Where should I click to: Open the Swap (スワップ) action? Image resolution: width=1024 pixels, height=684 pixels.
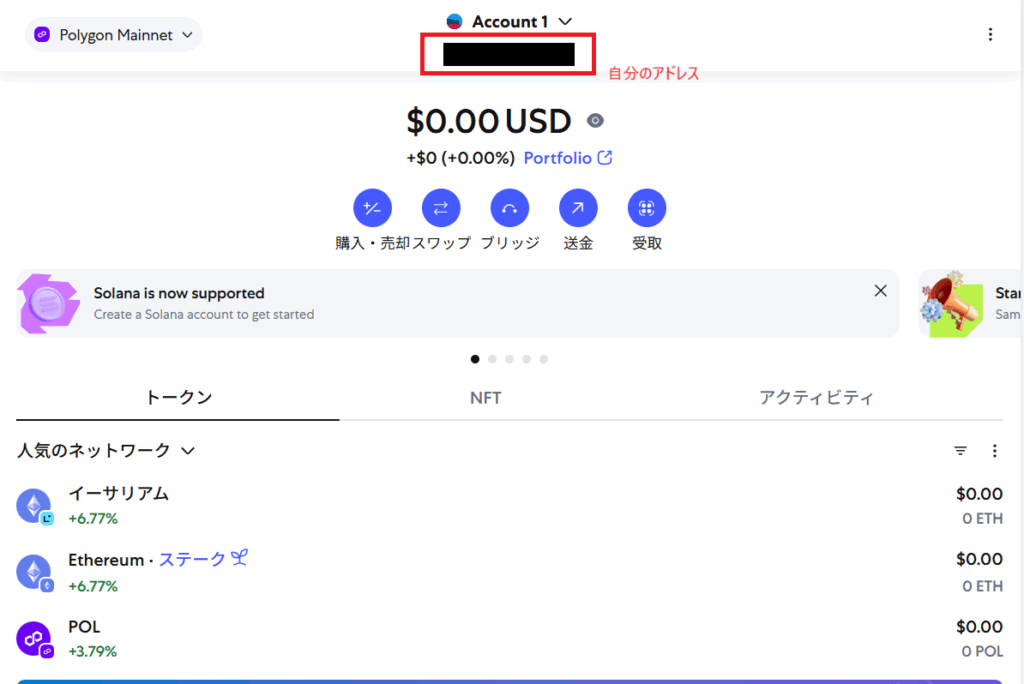click(x=441, y=208)
